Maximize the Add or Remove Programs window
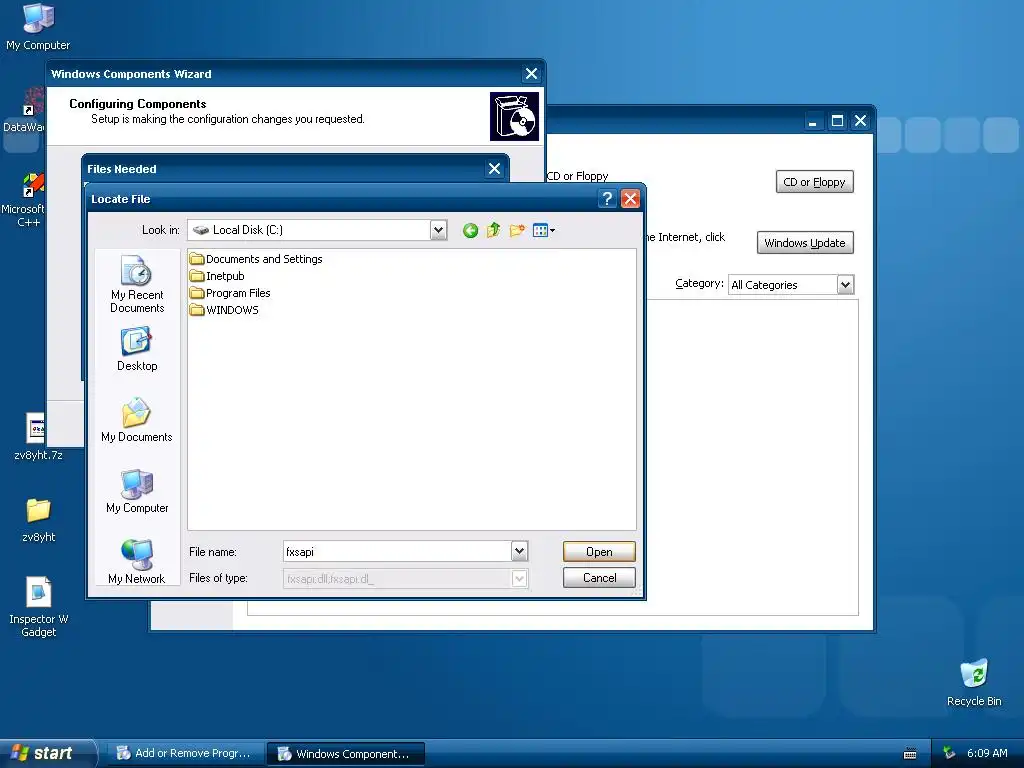 837,121
